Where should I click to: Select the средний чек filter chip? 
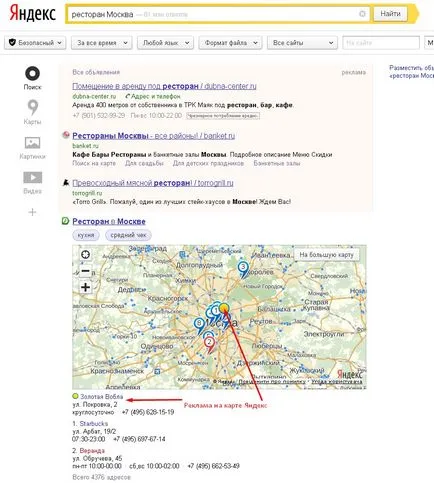pyautogui.click(x=128, y=235)
